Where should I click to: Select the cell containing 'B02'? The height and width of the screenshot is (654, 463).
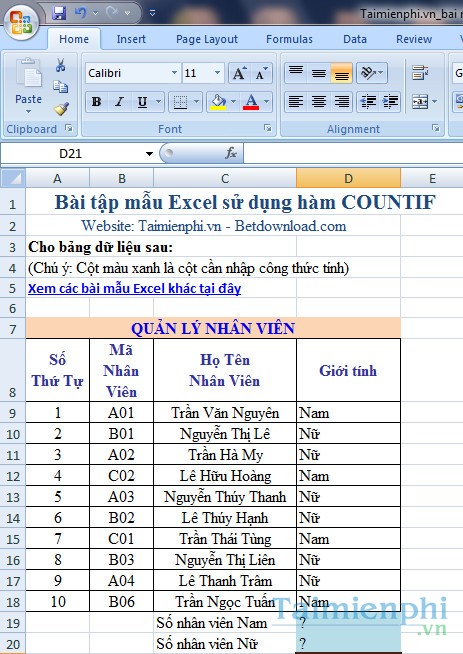pos(121,518)
